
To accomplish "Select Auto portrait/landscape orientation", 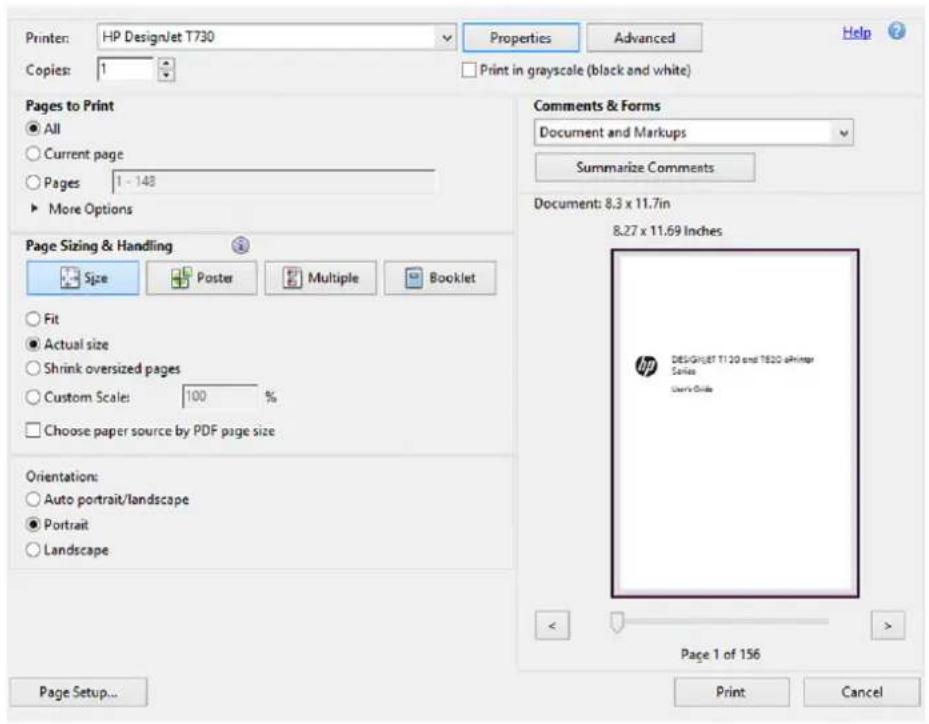I will pos(34,499).
